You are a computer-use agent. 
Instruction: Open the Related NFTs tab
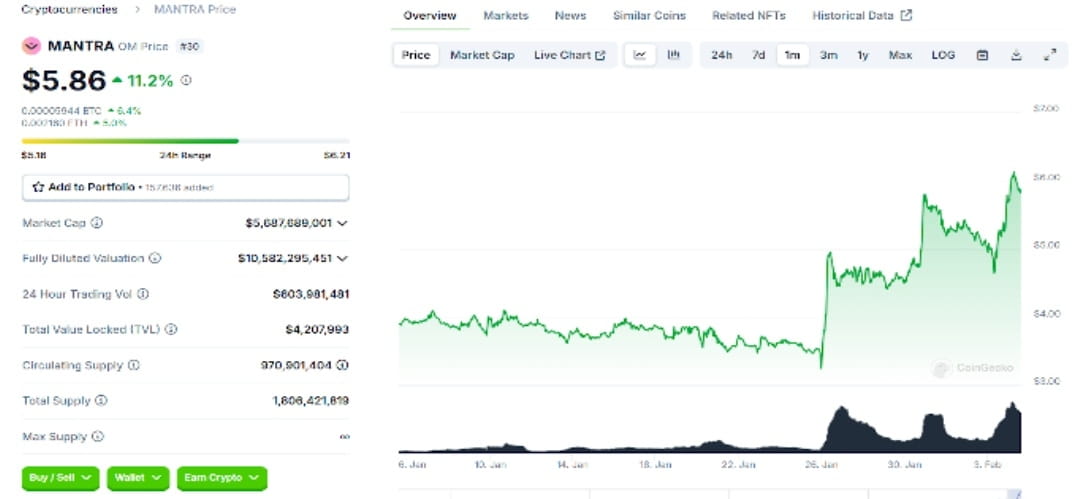(749, 15)
